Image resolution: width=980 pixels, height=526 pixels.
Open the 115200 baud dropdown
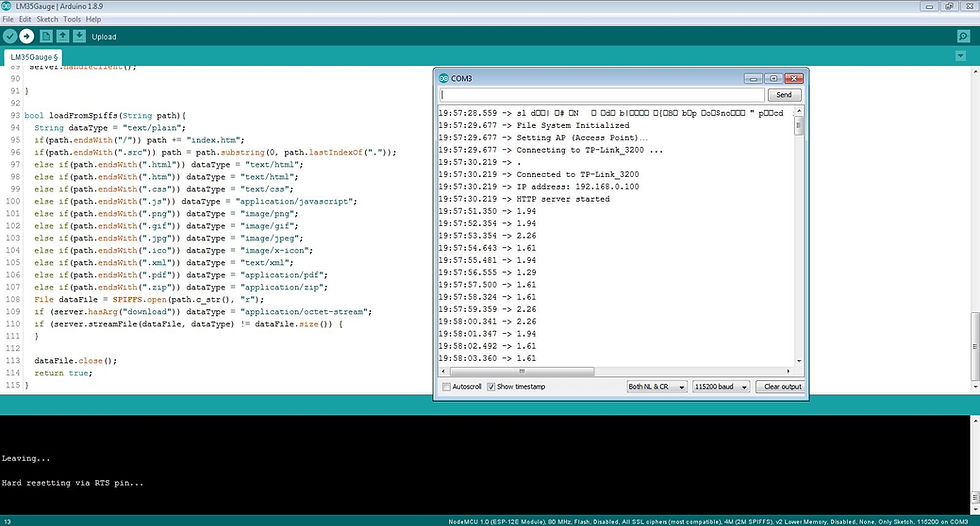[x=721, y=387]
